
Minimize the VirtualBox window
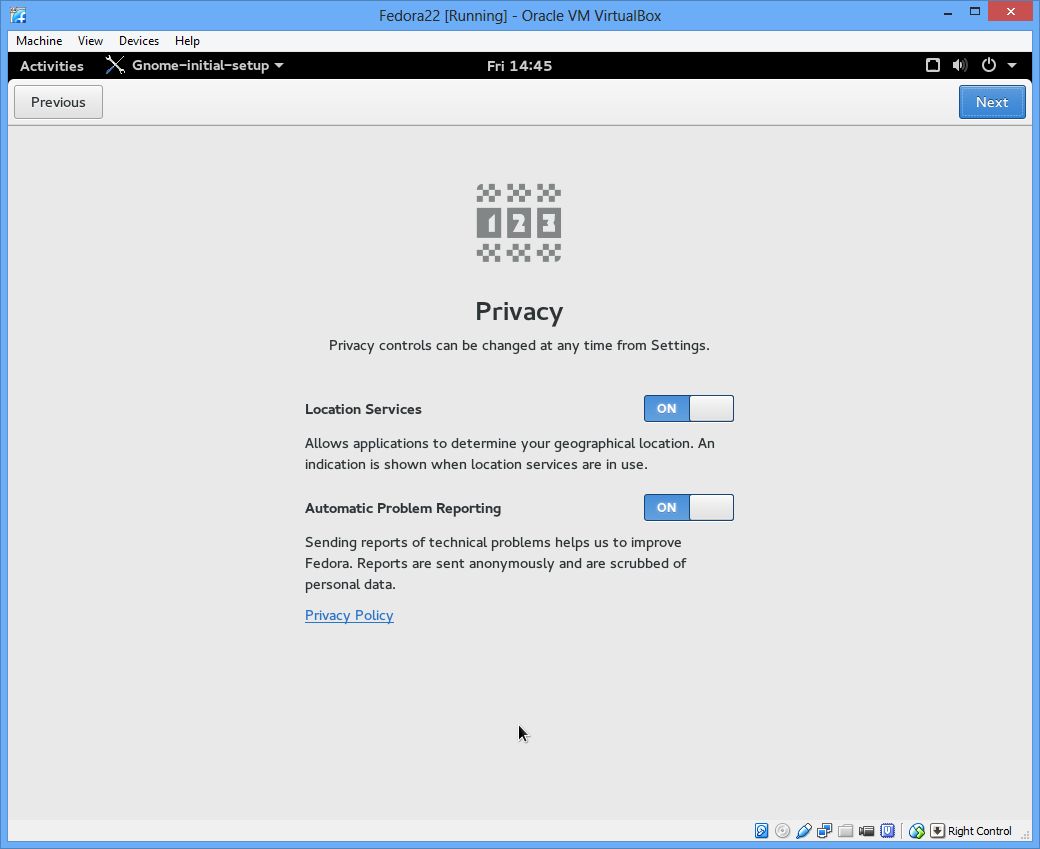tap(948, 13)
